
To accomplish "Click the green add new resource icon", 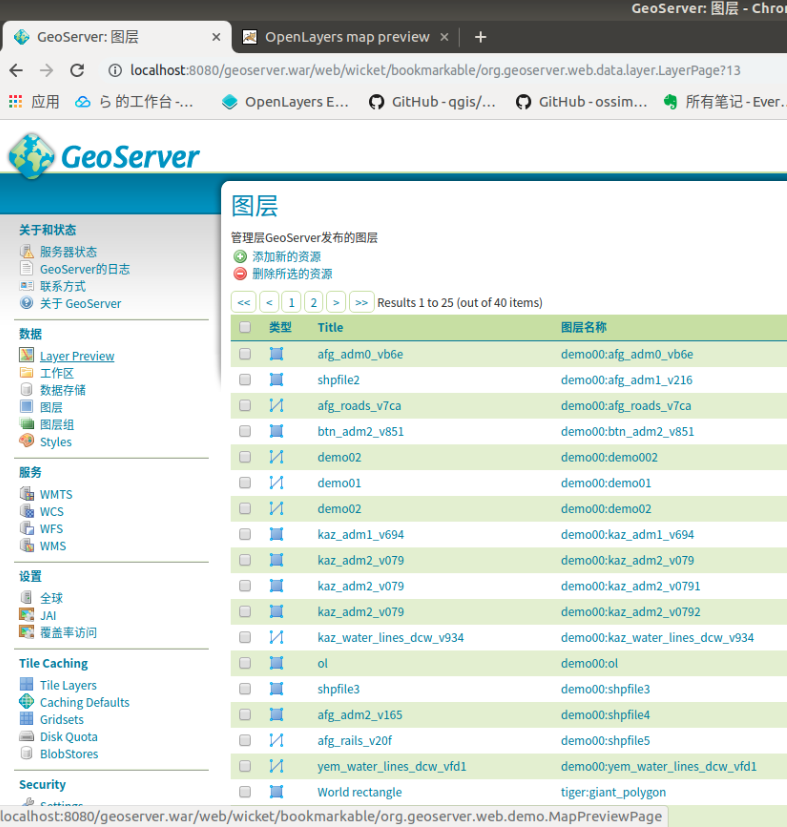I will tap(240, 257).
